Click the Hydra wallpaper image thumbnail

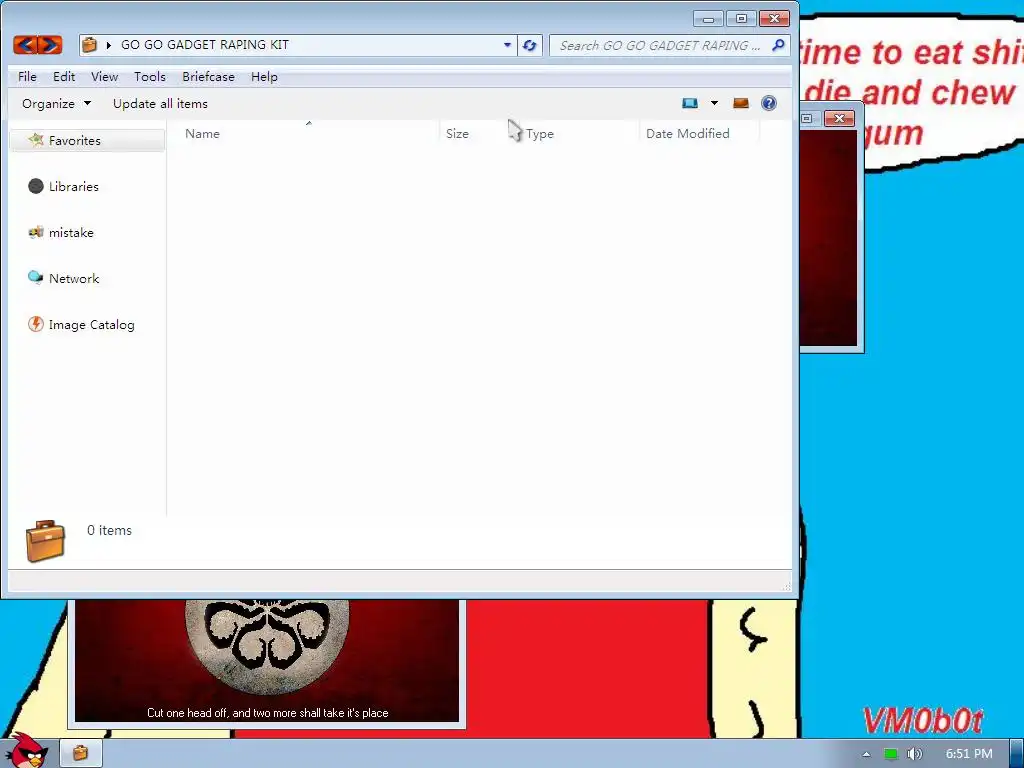pos(266,661)
